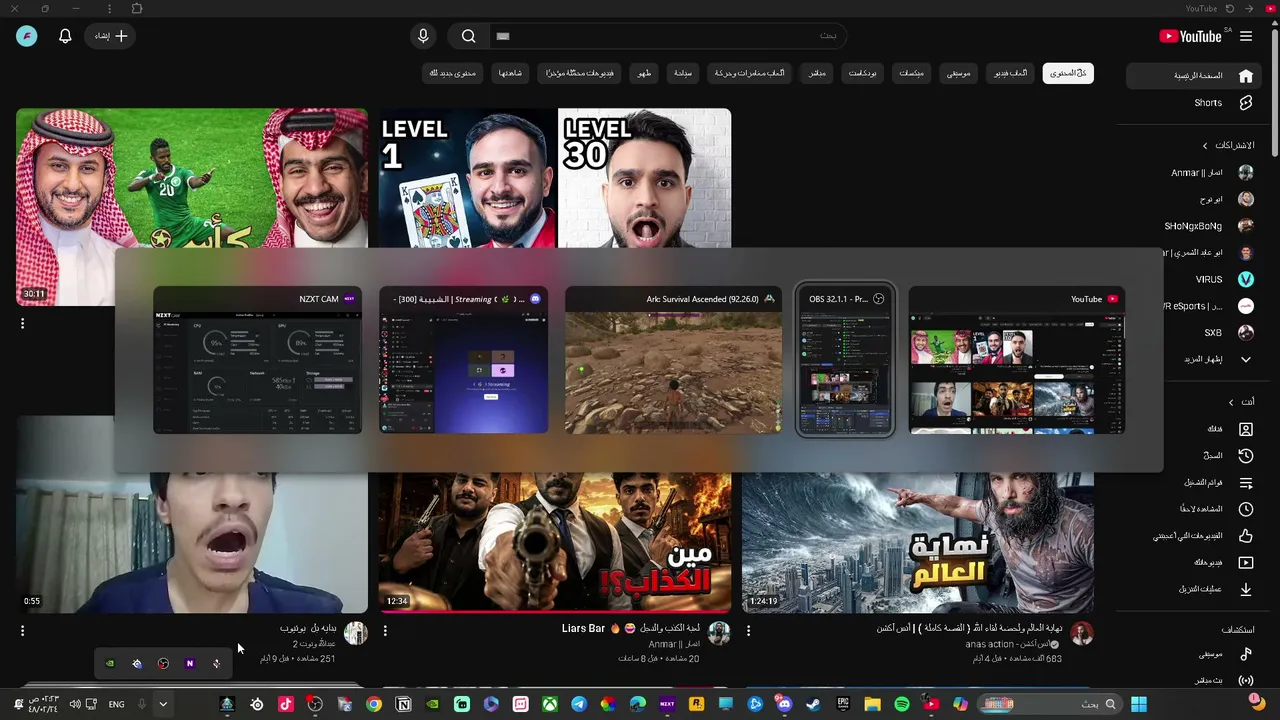Collapse the system tray hidden icons chevron
This screenshot has height=720, width=1280.
[163, 704]
